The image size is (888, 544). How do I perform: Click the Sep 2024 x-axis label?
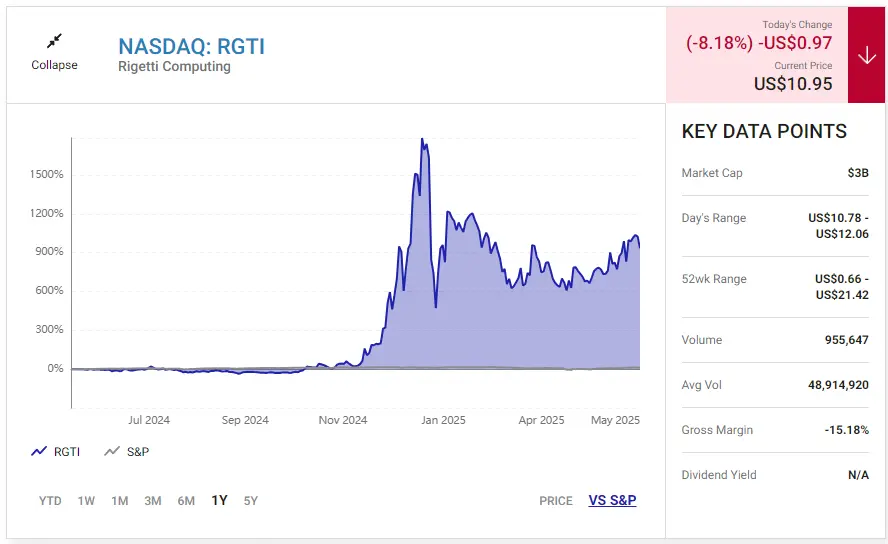click(x=245, y=420)
